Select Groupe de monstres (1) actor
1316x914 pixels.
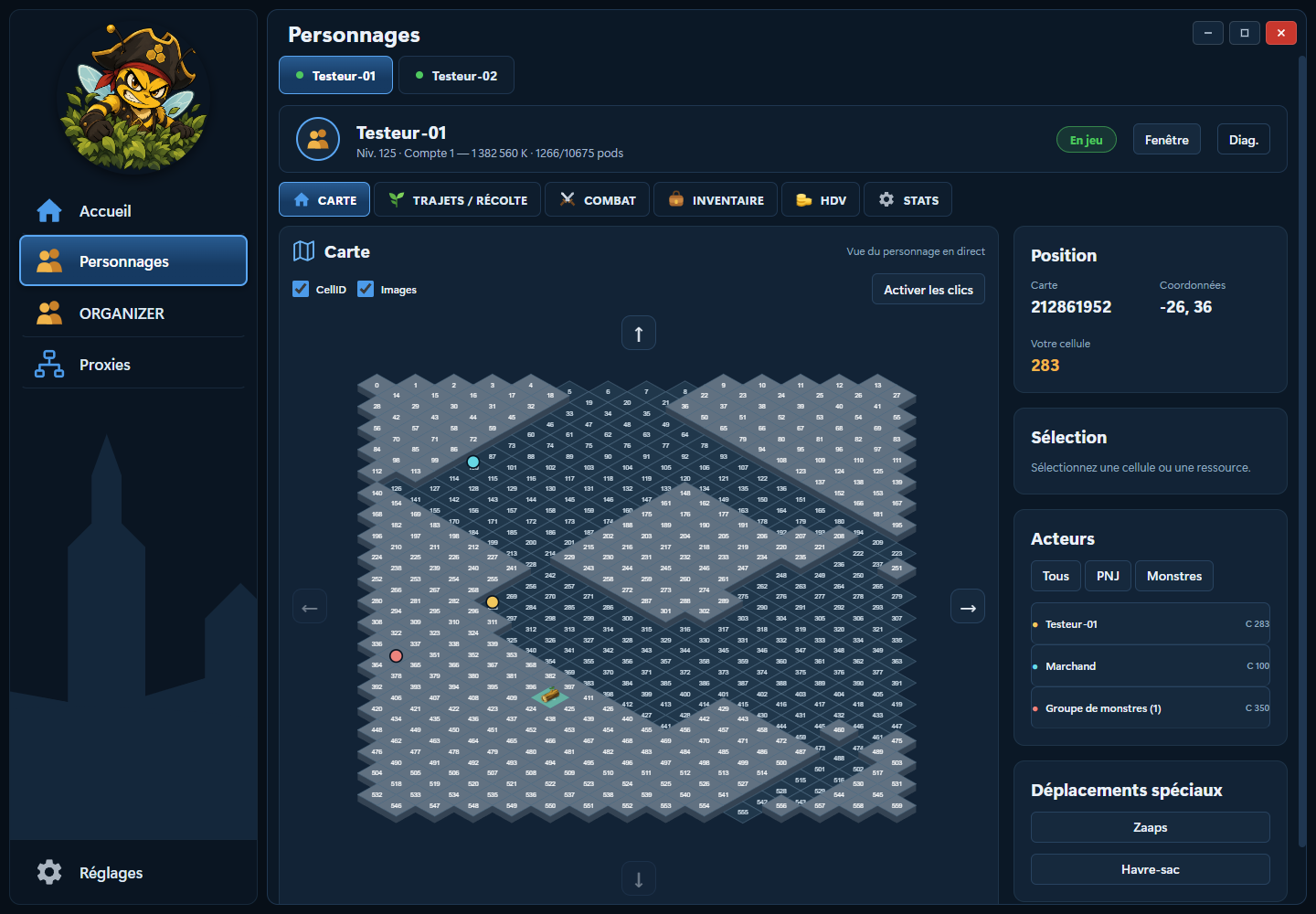(x=1150, y=708)
